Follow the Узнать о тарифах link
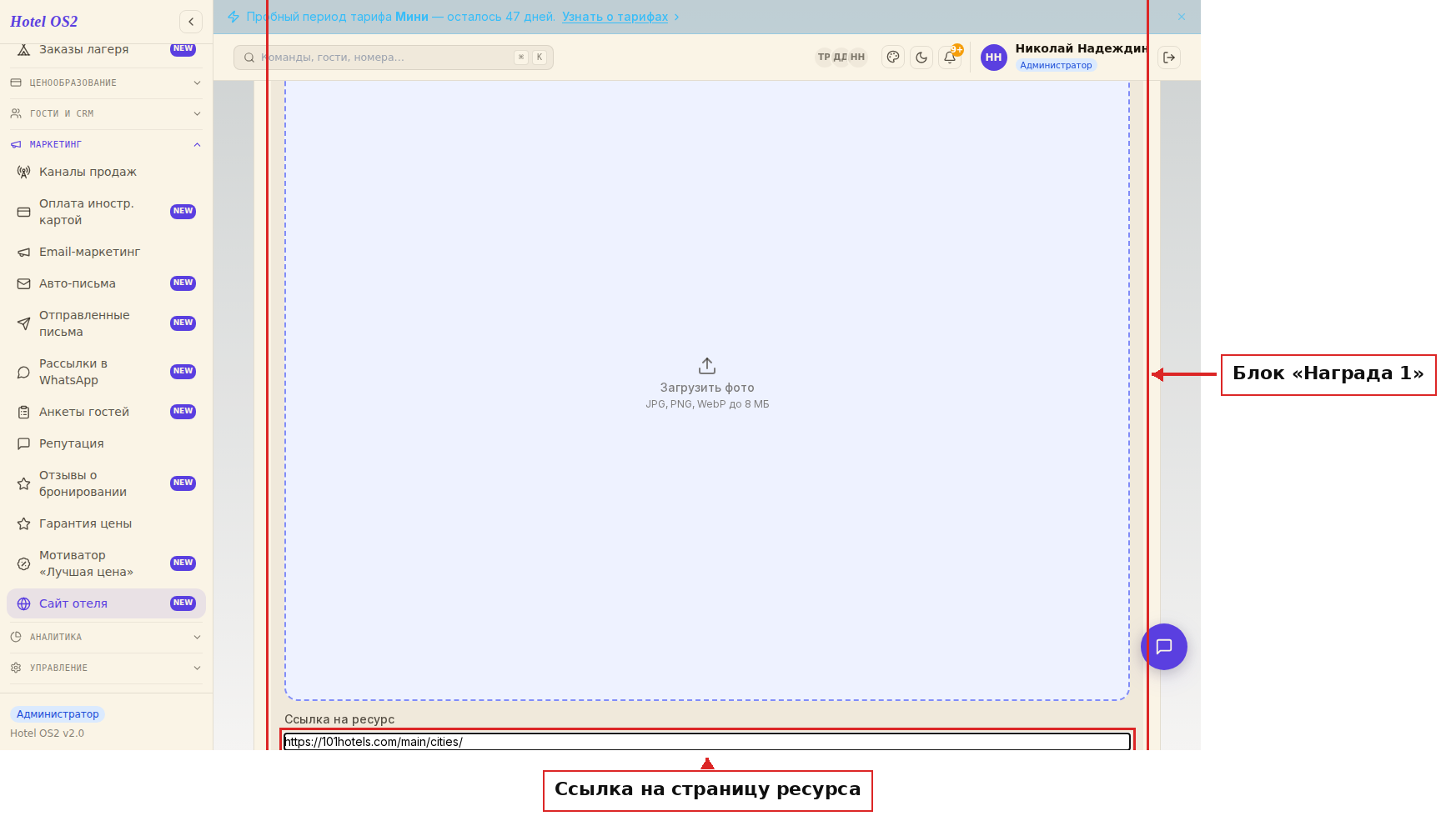This screenshot has height=831, width=1456. click(615, 17)
